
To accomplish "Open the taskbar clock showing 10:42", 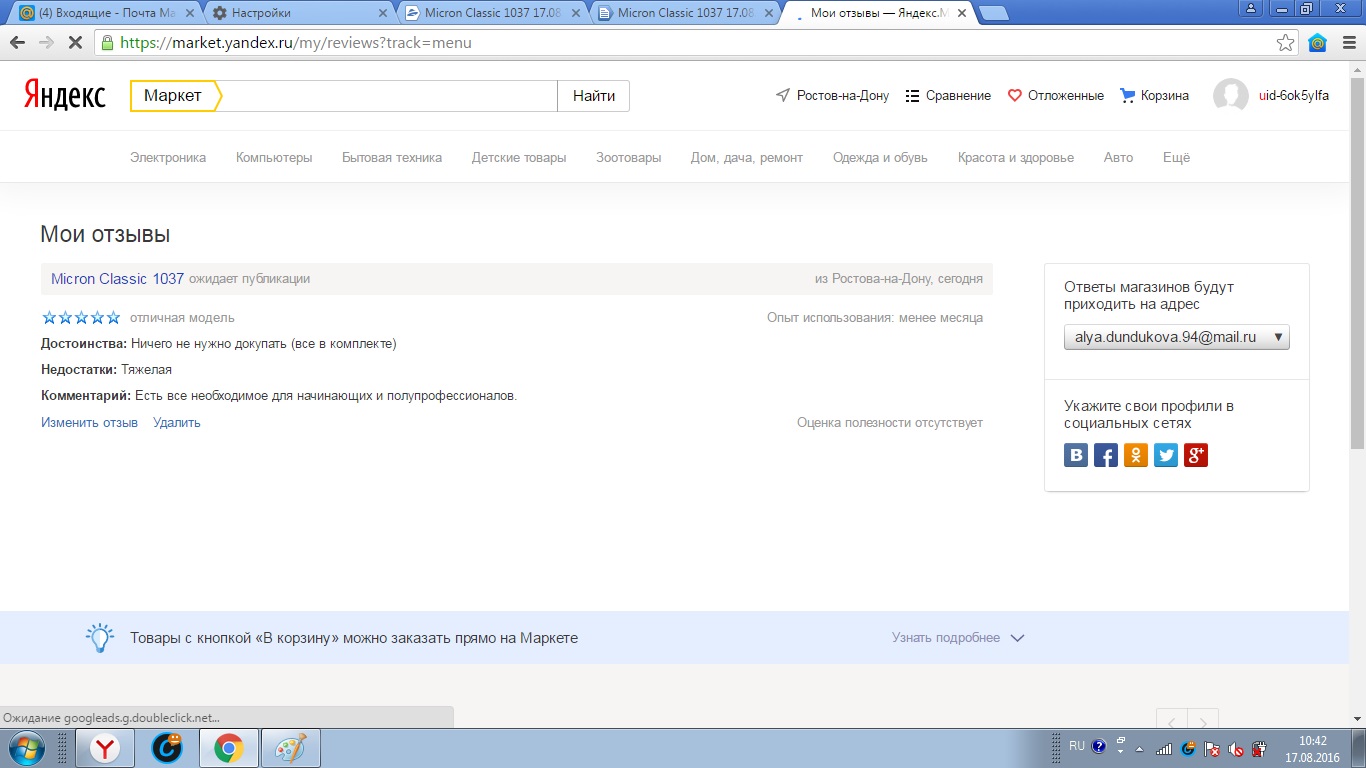I will point(1313,749).
